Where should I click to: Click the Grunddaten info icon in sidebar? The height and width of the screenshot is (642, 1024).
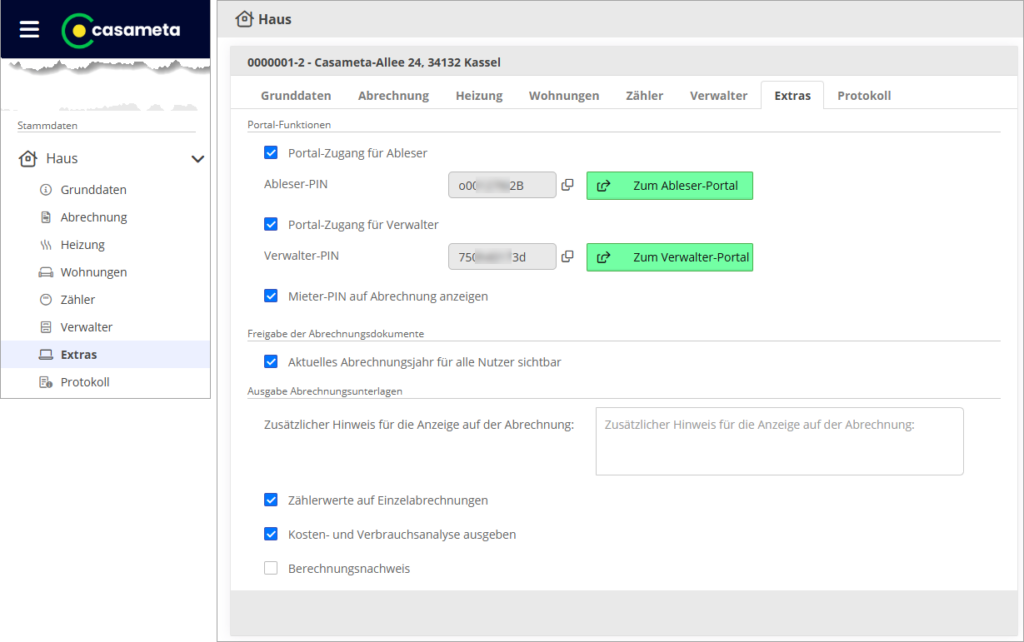click(46, 190)
